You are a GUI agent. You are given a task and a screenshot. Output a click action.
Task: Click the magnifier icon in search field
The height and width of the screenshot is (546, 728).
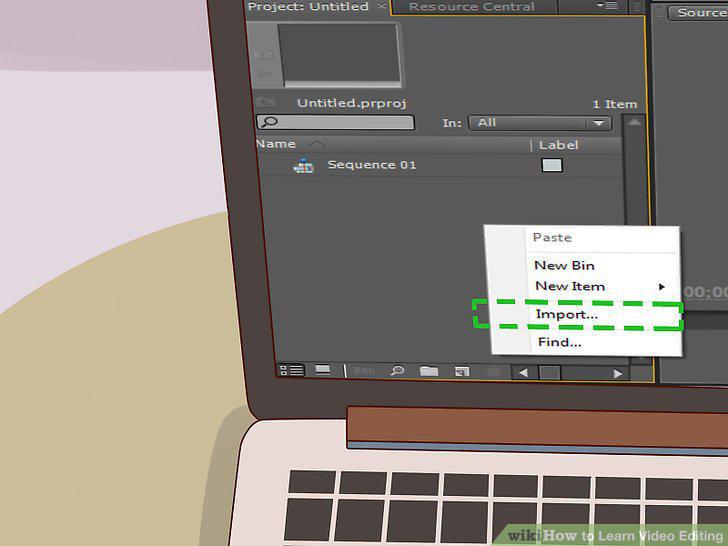[x=269, y=122]
